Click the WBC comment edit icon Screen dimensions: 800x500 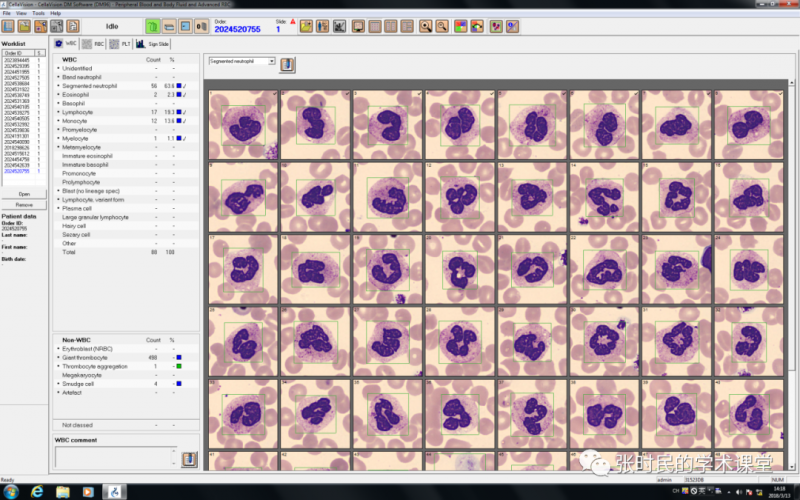(x=189, y=459)
